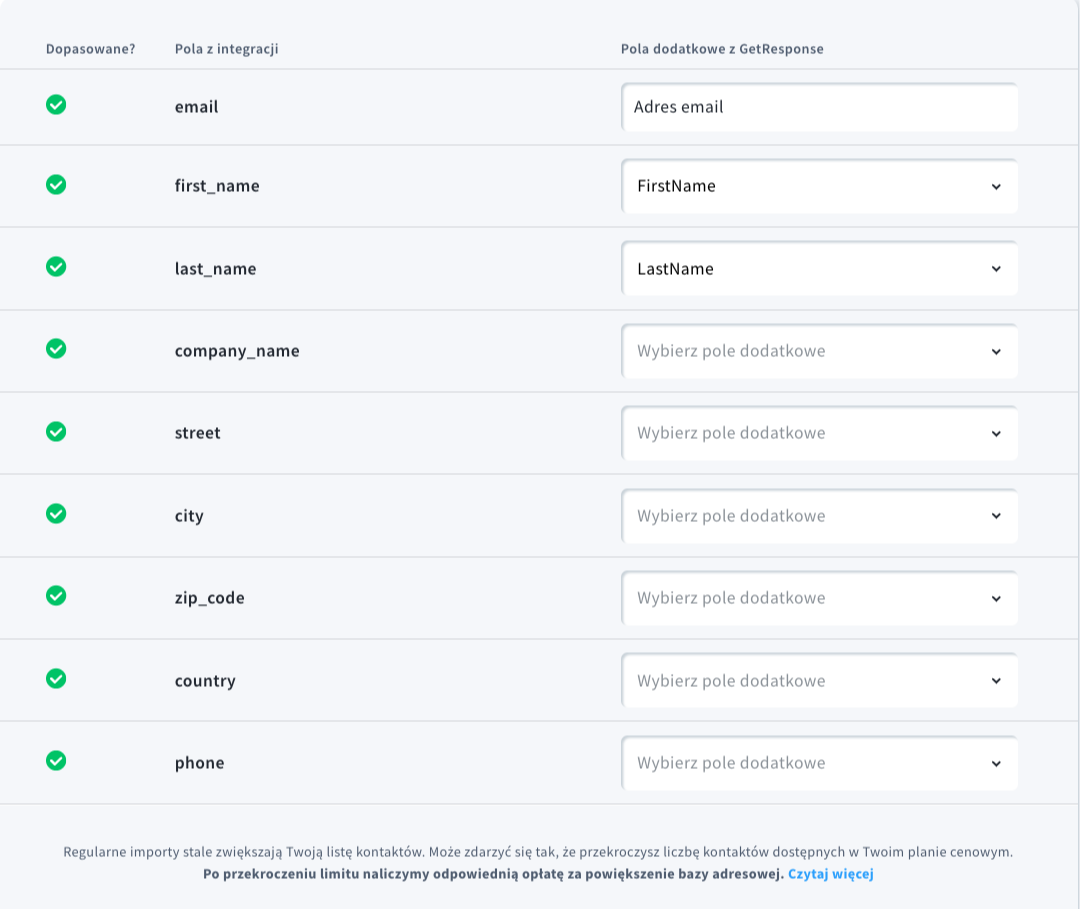This screenshot has height=909, width=1080.
Task: Expand the country custom field dropdown
Action: coord(819,680)
